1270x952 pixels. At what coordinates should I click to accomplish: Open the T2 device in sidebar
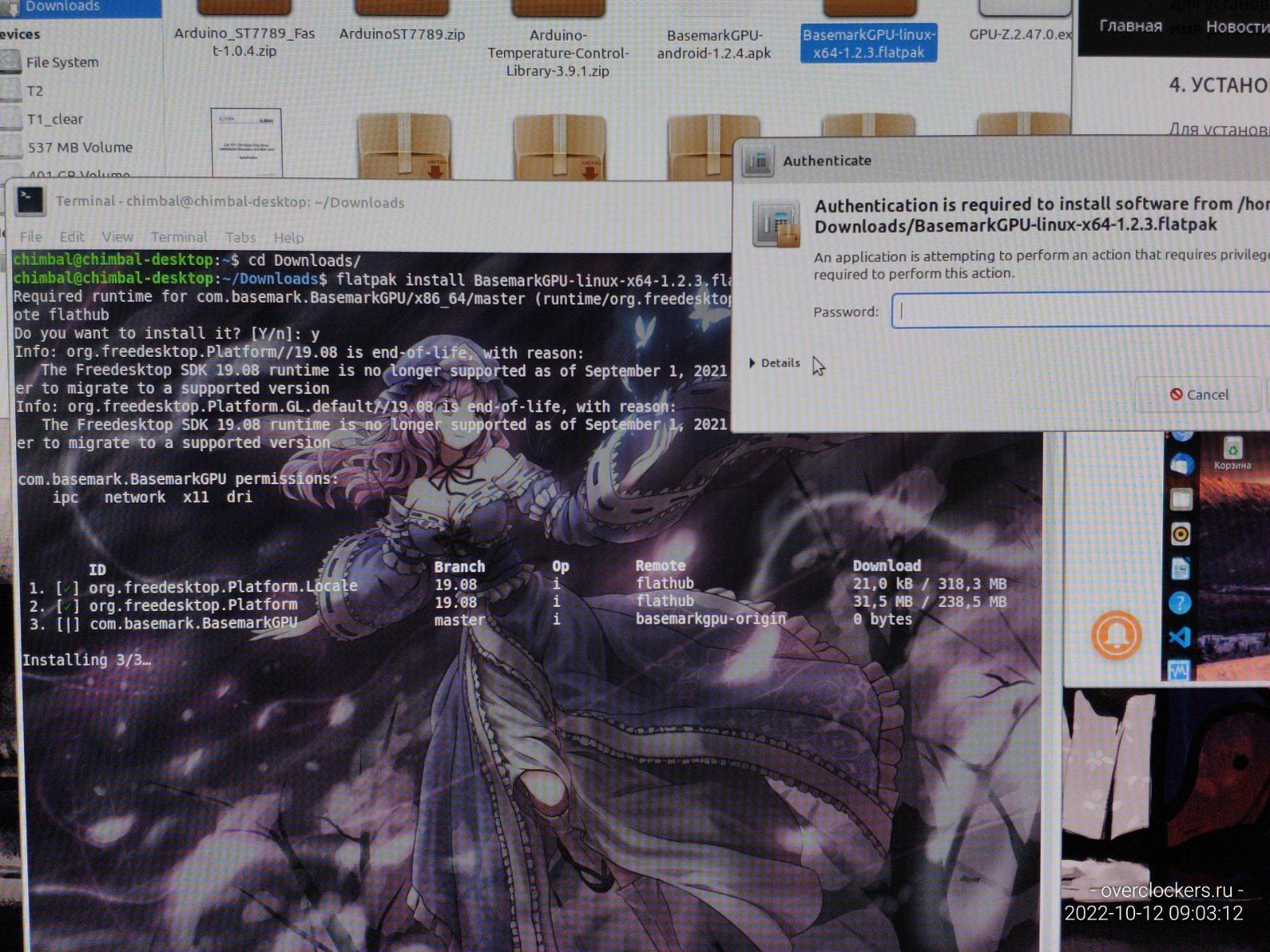tap(34, 90)
